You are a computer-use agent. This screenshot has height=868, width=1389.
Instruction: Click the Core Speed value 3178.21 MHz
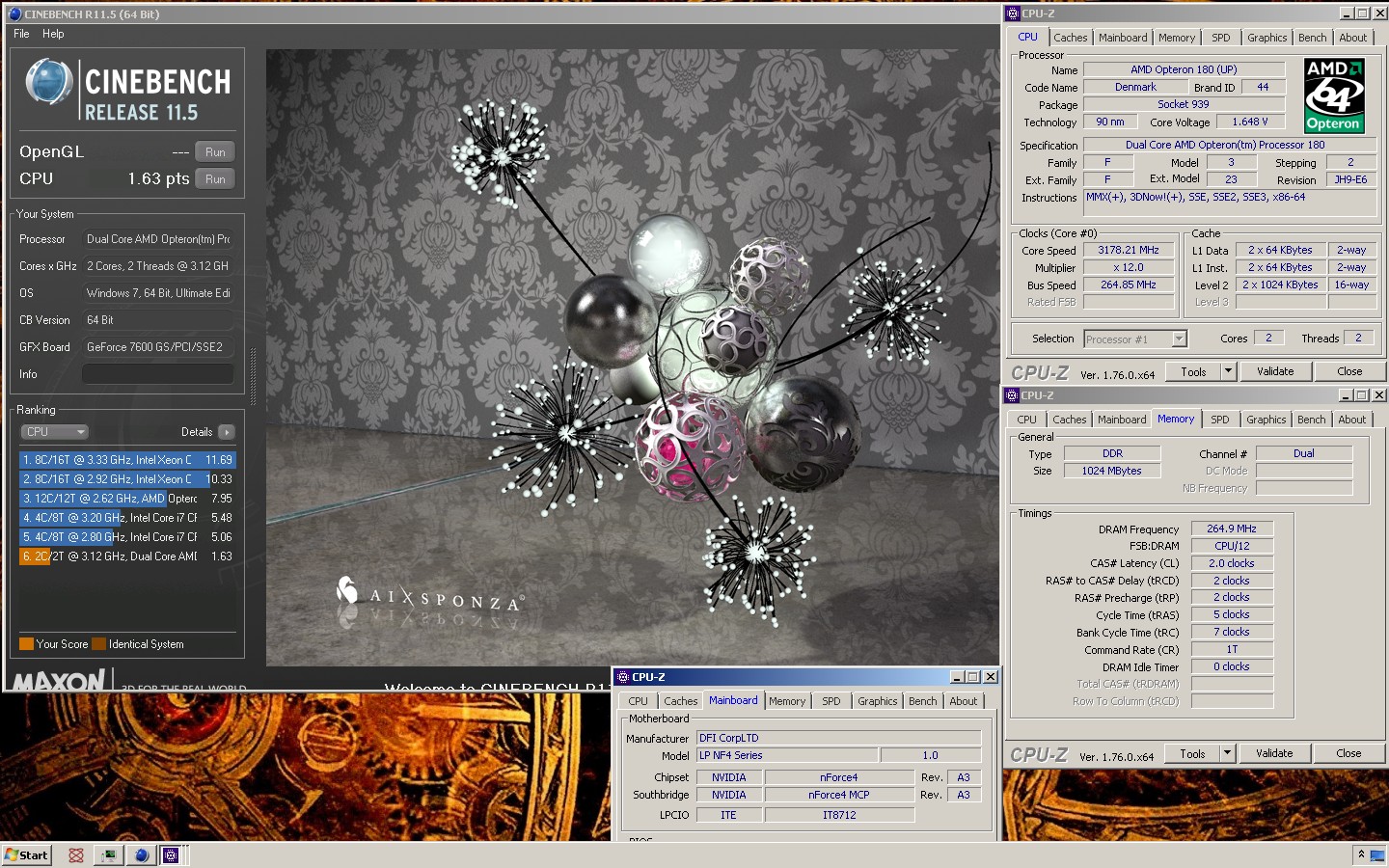(x=1129, y=250)
